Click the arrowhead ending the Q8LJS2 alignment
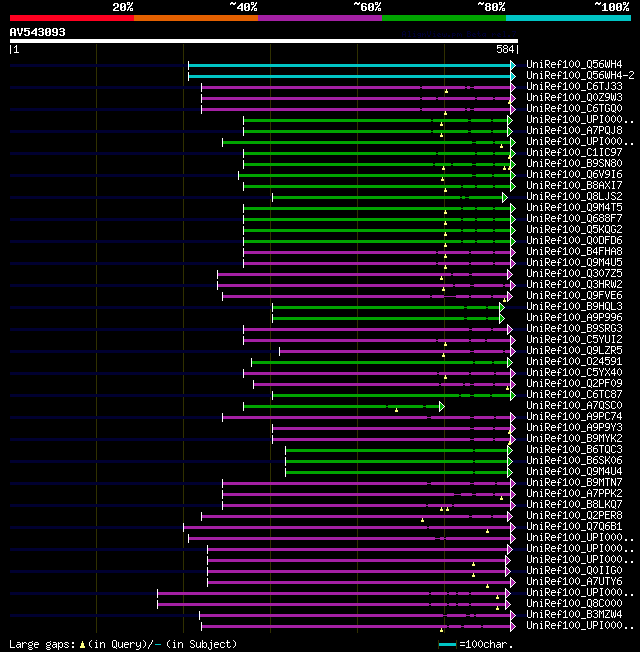Screen dimensions: 640x652 (x=505, y=197)
